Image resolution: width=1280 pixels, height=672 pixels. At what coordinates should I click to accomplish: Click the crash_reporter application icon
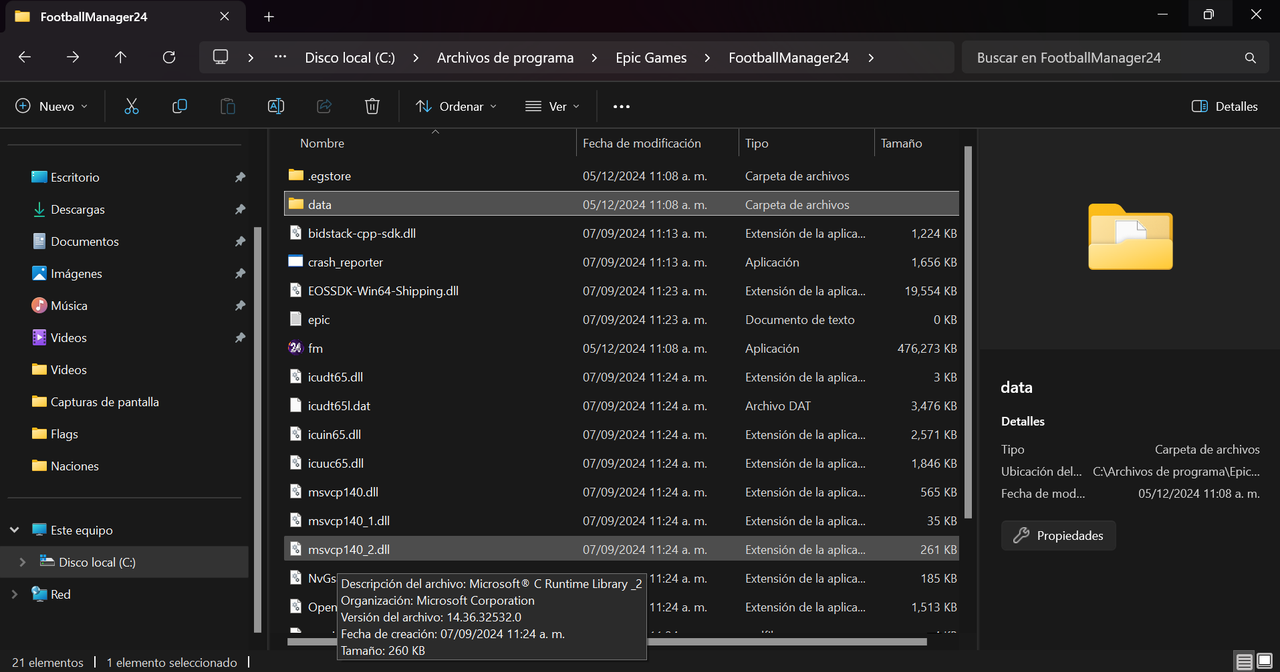click(x=295, y=262)
